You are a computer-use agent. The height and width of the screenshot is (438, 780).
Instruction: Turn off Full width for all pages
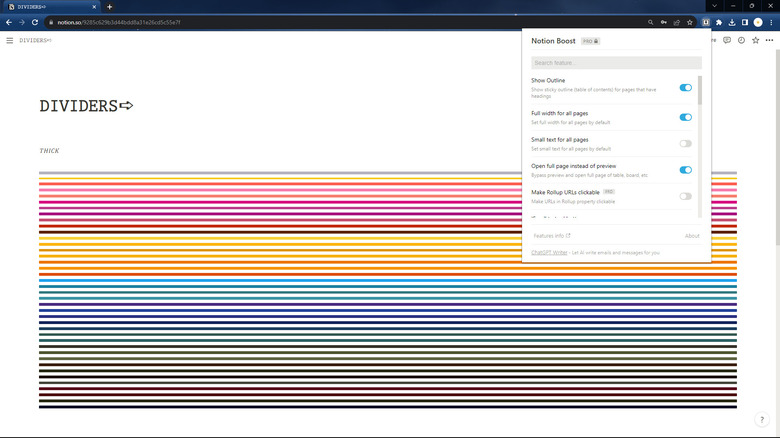coord(685,117)
